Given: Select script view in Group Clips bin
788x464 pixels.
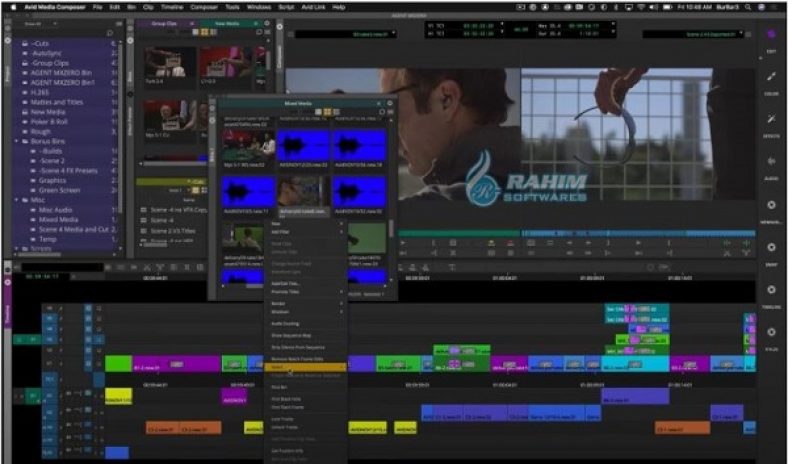Looking at the screenshot, I should tap(213, 32).
